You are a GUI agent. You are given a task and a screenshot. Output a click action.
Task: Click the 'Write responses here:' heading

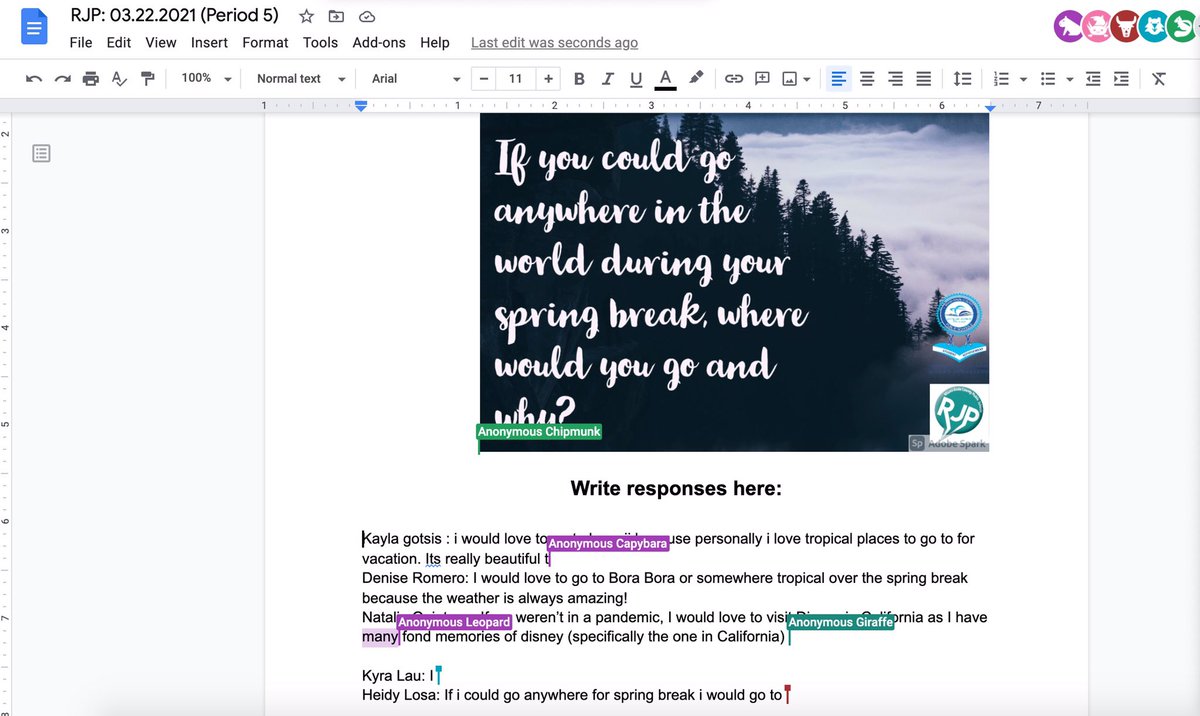pos(676,489)
